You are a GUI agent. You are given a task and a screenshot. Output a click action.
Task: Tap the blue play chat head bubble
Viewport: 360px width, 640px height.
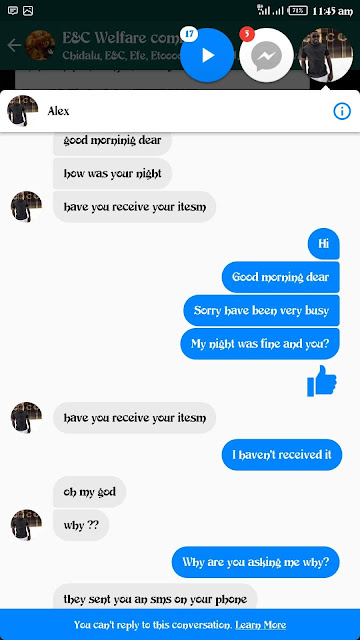pyautogui.click(x=207, y=55)
